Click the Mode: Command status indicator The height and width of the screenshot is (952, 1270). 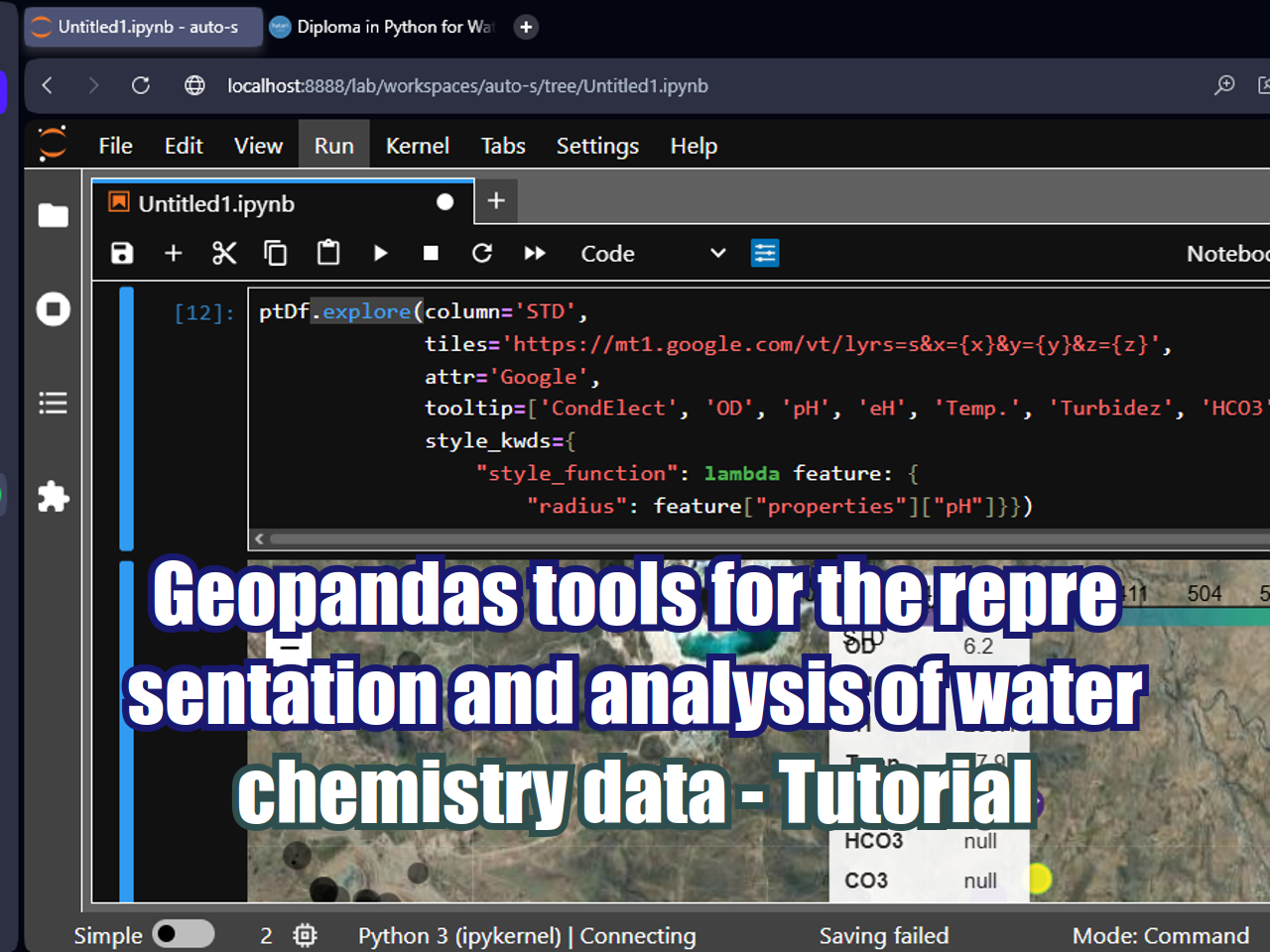coord(1161,935)
